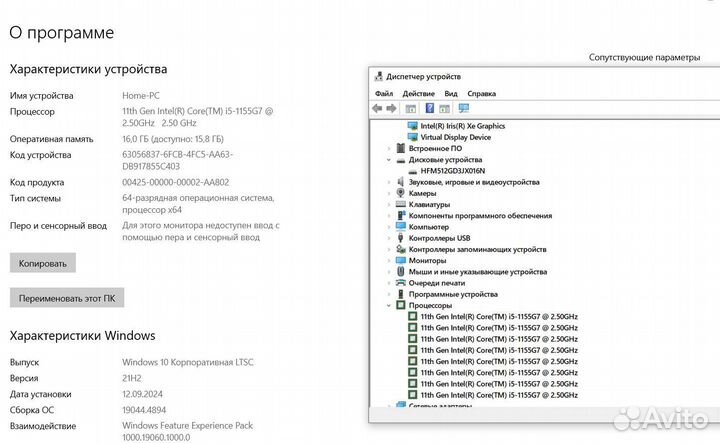Select the Intel(R) Iris(R) Xe Graphics entry
The image size is (720, 444).
click(462, 126)
